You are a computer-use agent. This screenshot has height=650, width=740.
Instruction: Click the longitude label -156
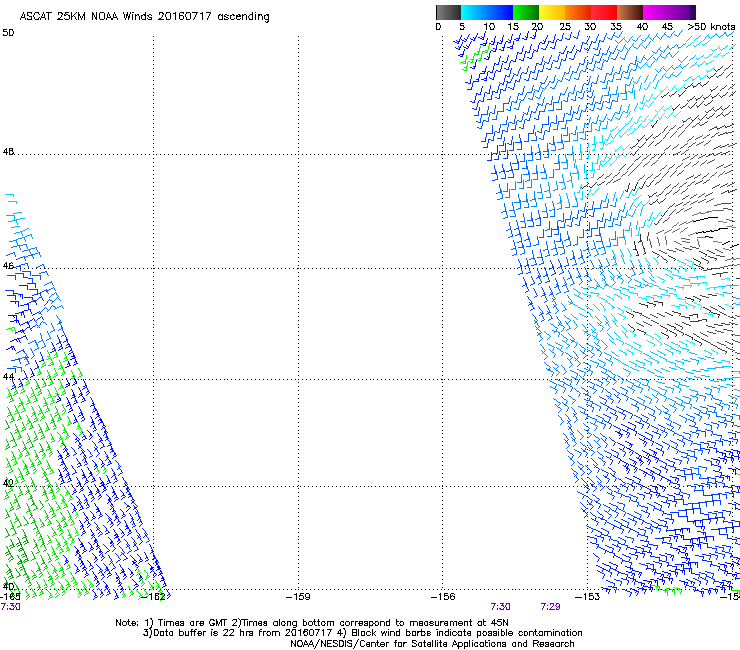pos(443,597)
